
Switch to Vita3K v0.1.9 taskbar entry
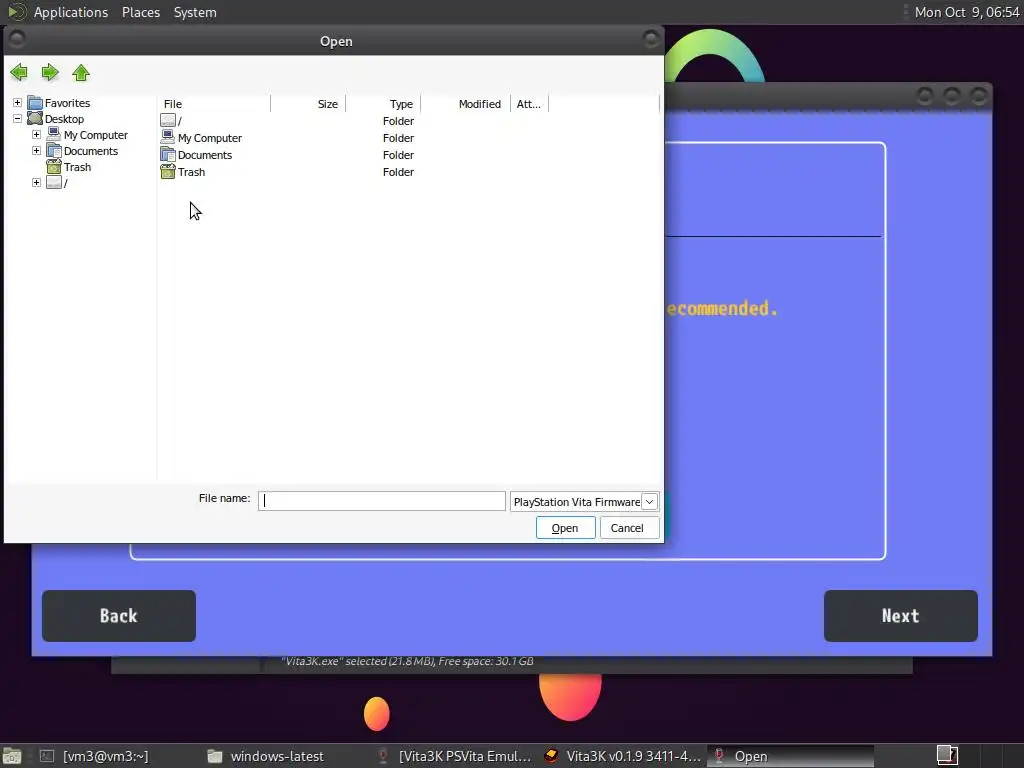[624, 756]
